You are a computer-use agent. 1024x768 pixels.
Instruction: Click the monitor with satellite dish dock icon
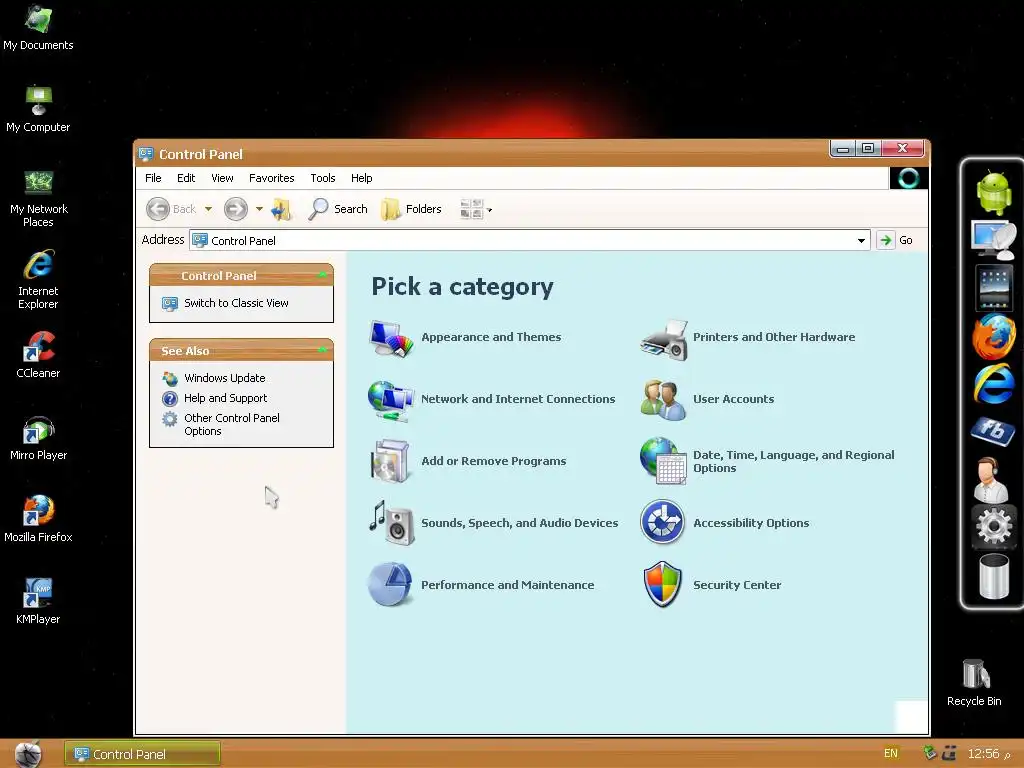[x=993, y=240]
